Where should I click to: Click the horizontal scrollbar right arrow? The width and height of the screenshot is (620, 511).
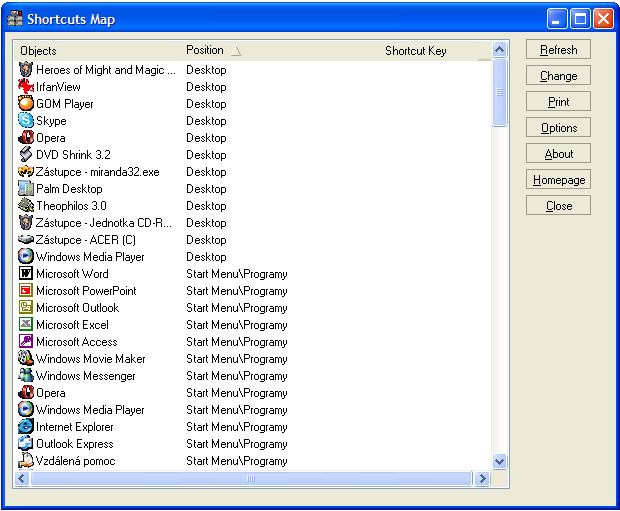482,479
